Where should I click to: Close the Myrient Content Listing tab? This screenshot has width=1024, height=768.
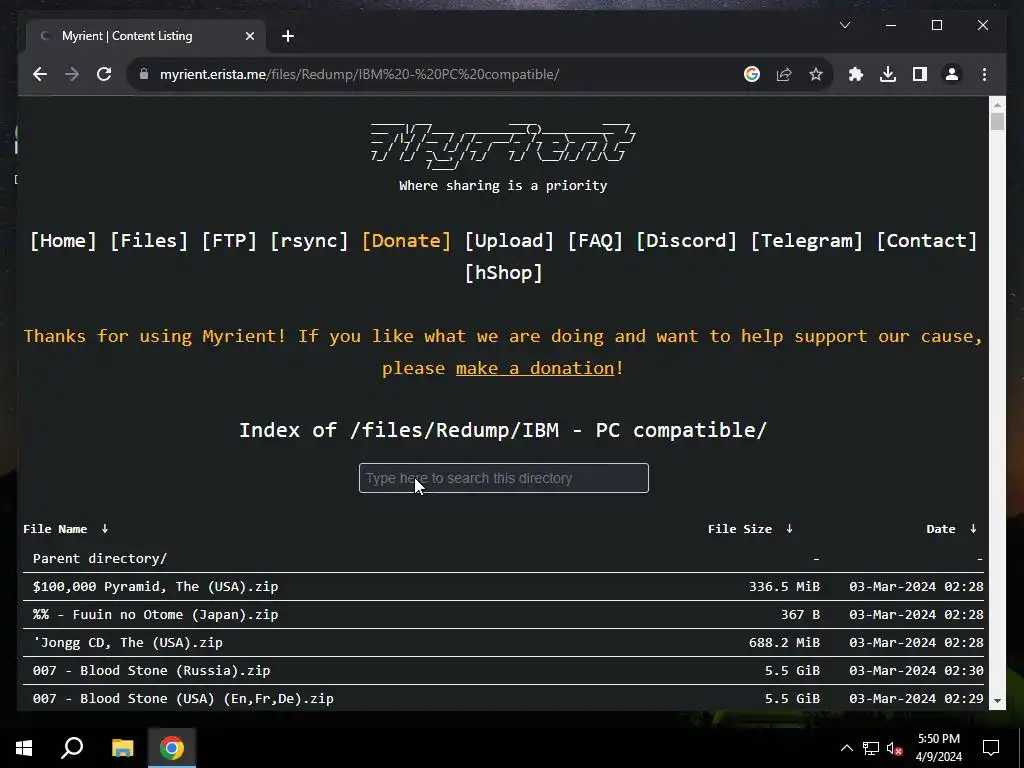click(x=249, y=37)
